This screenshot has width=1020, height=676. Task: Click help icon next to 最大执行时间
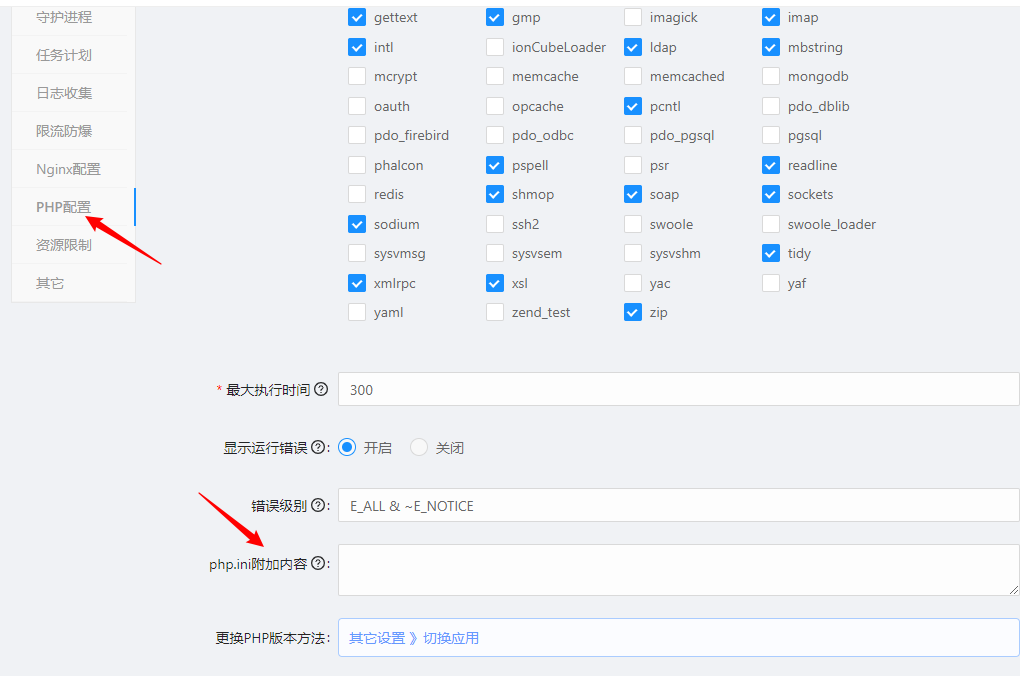click(x=321, y=390)
